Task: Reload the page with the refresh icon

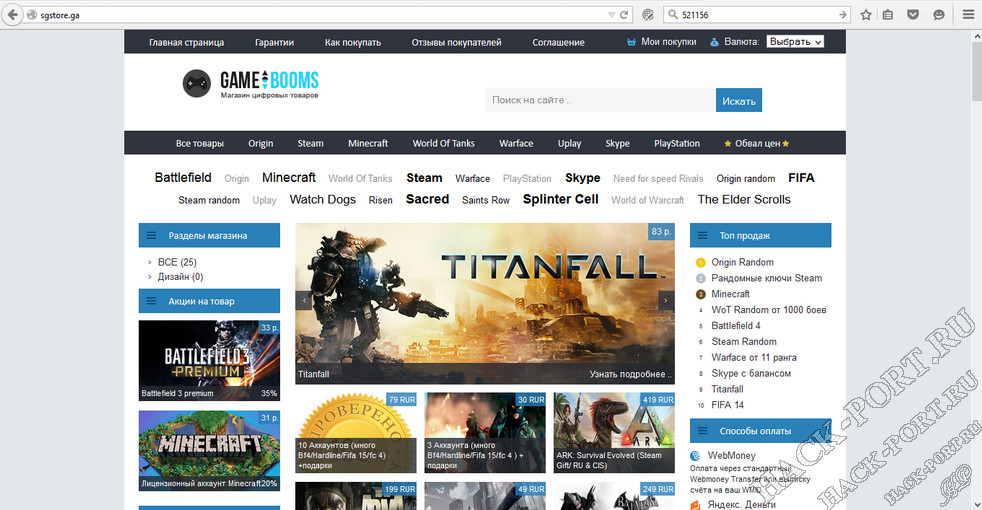Action: pyautogui.click(x=624, y=14)
